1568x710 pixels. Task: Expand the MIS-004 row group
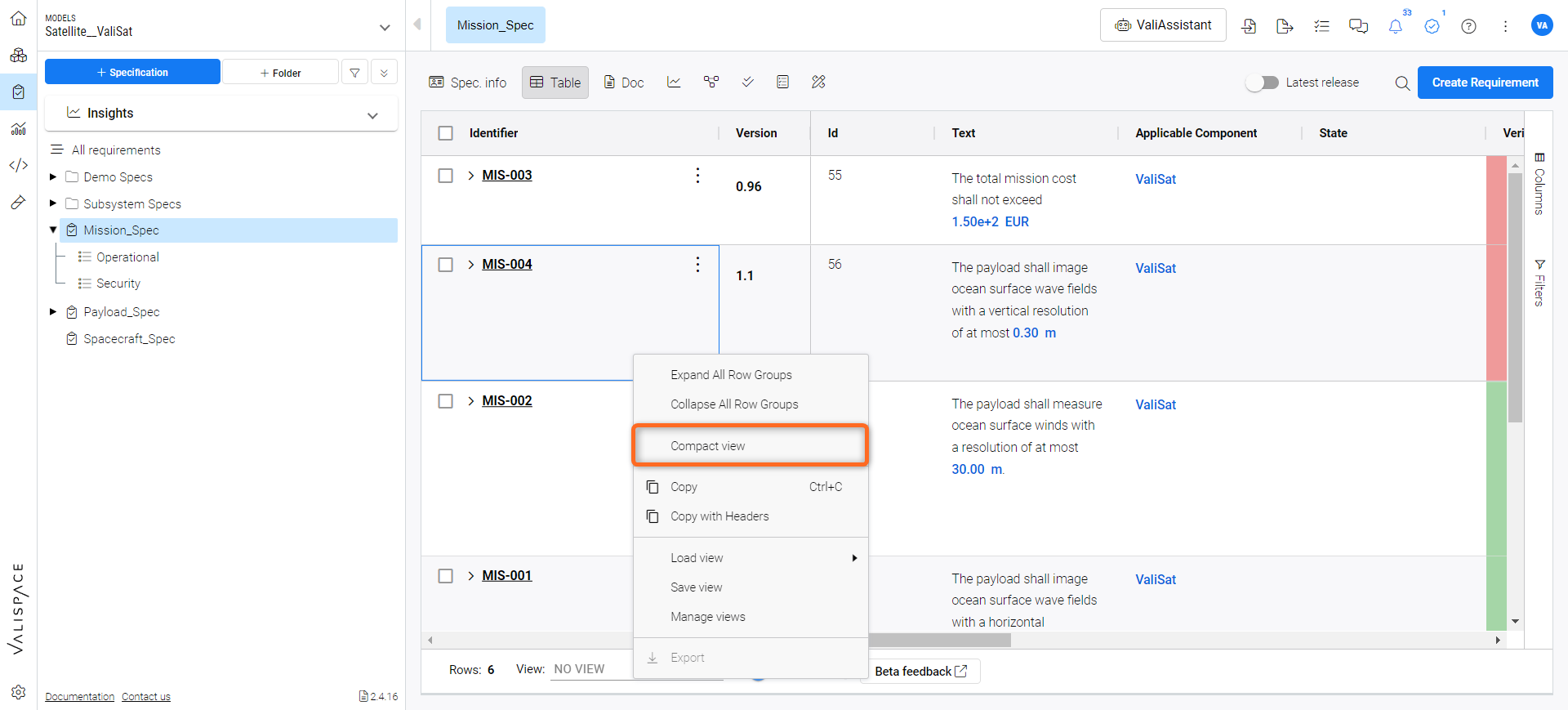point(471,264)
